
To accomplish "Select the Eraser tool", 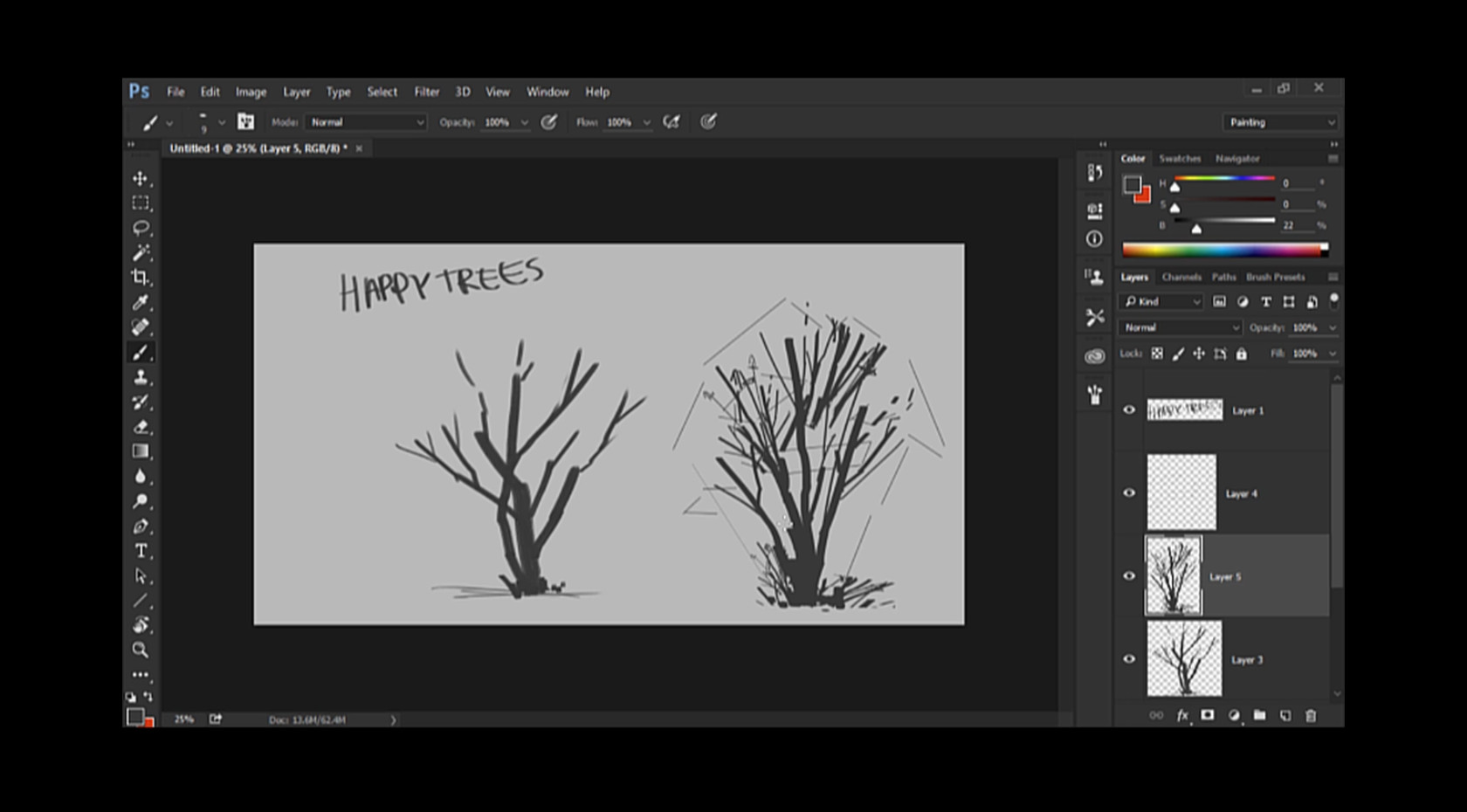I will (140, 427).
